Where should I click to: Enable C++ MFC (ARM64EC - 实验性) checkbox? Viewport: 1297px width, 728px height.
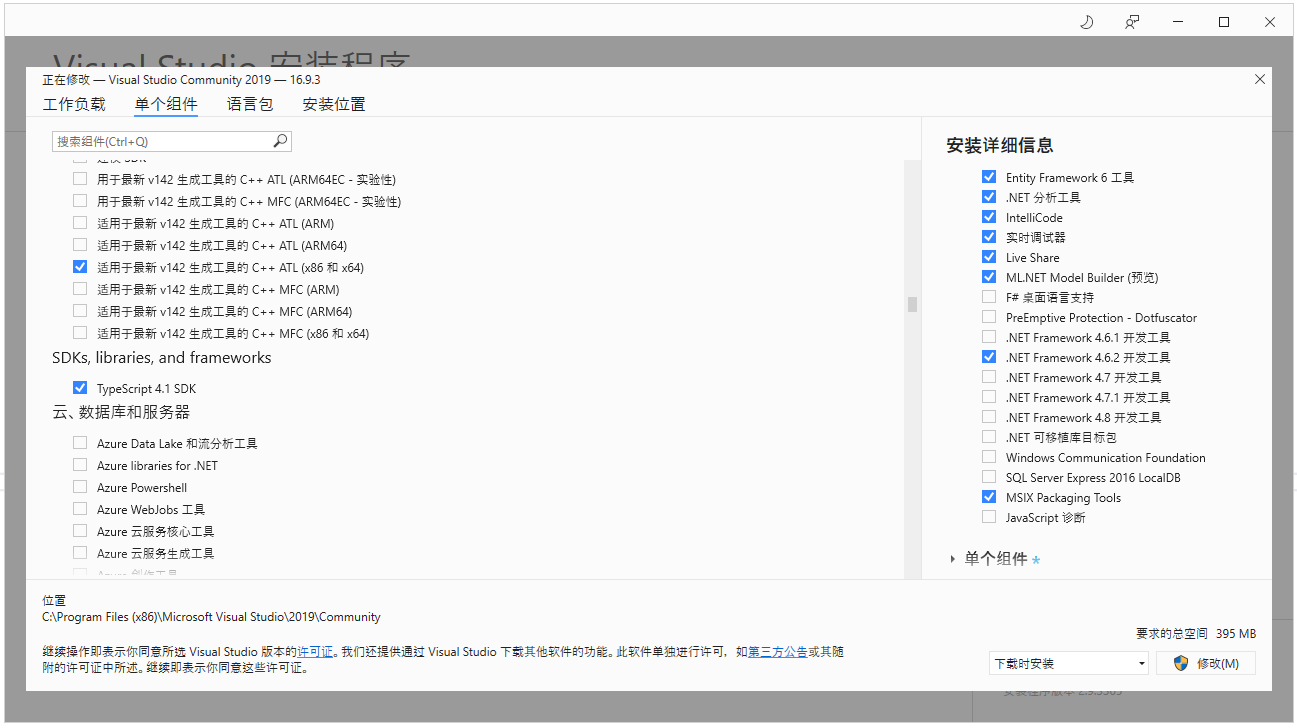[80, 201]
